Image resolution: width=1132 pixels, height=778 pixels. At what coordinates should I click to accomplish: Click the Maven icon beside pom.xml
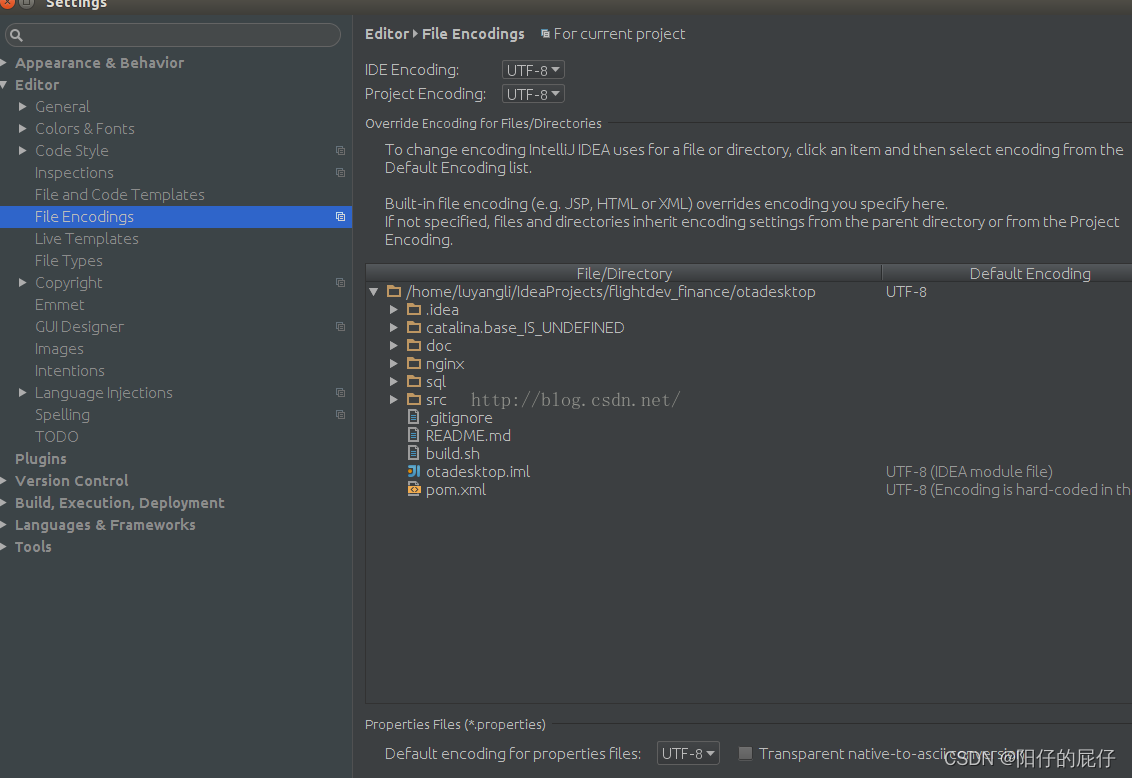click(x=413, y=489)
